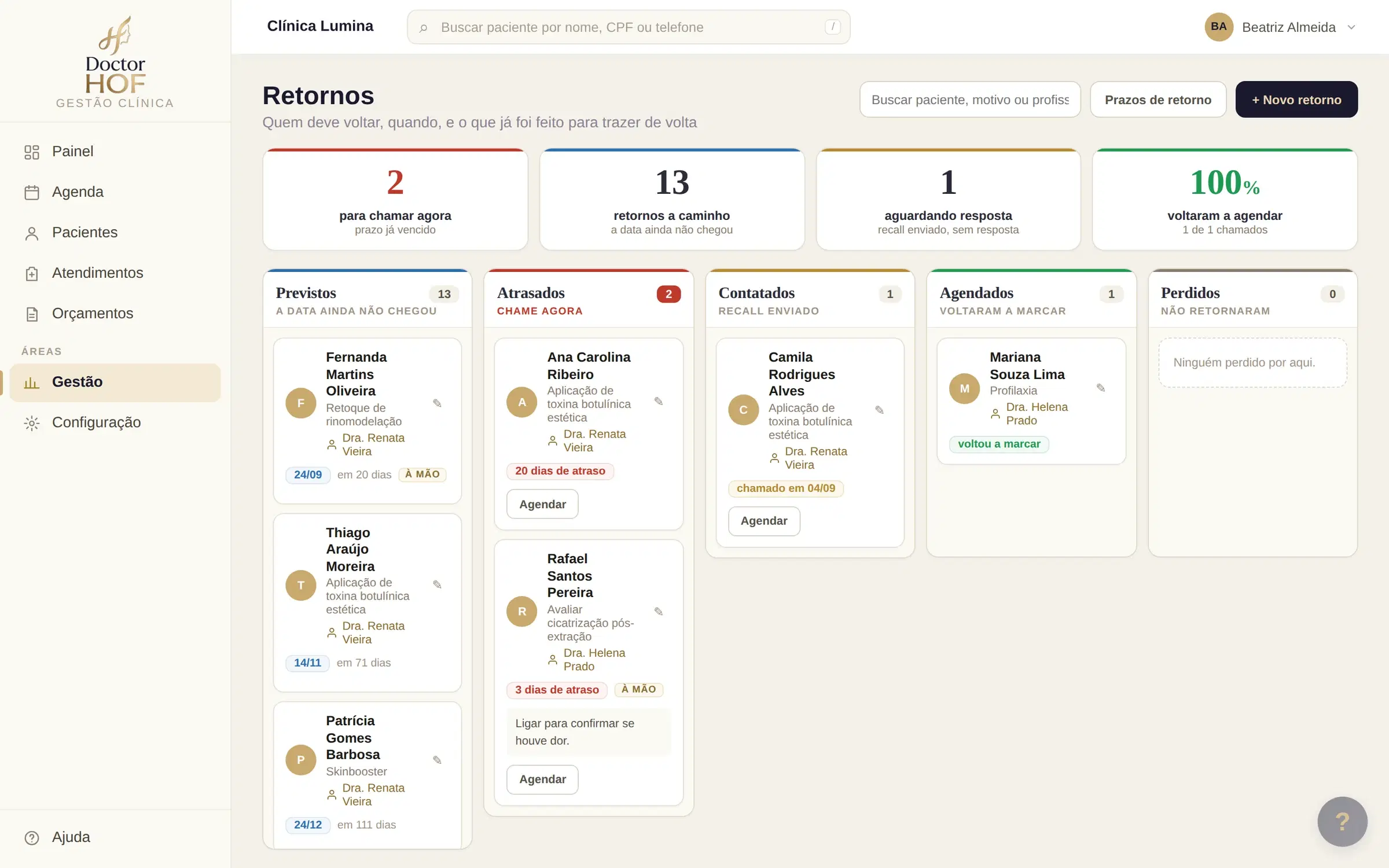Click Agendar for Rafael Santos Pereira

(x=542, y=779)
